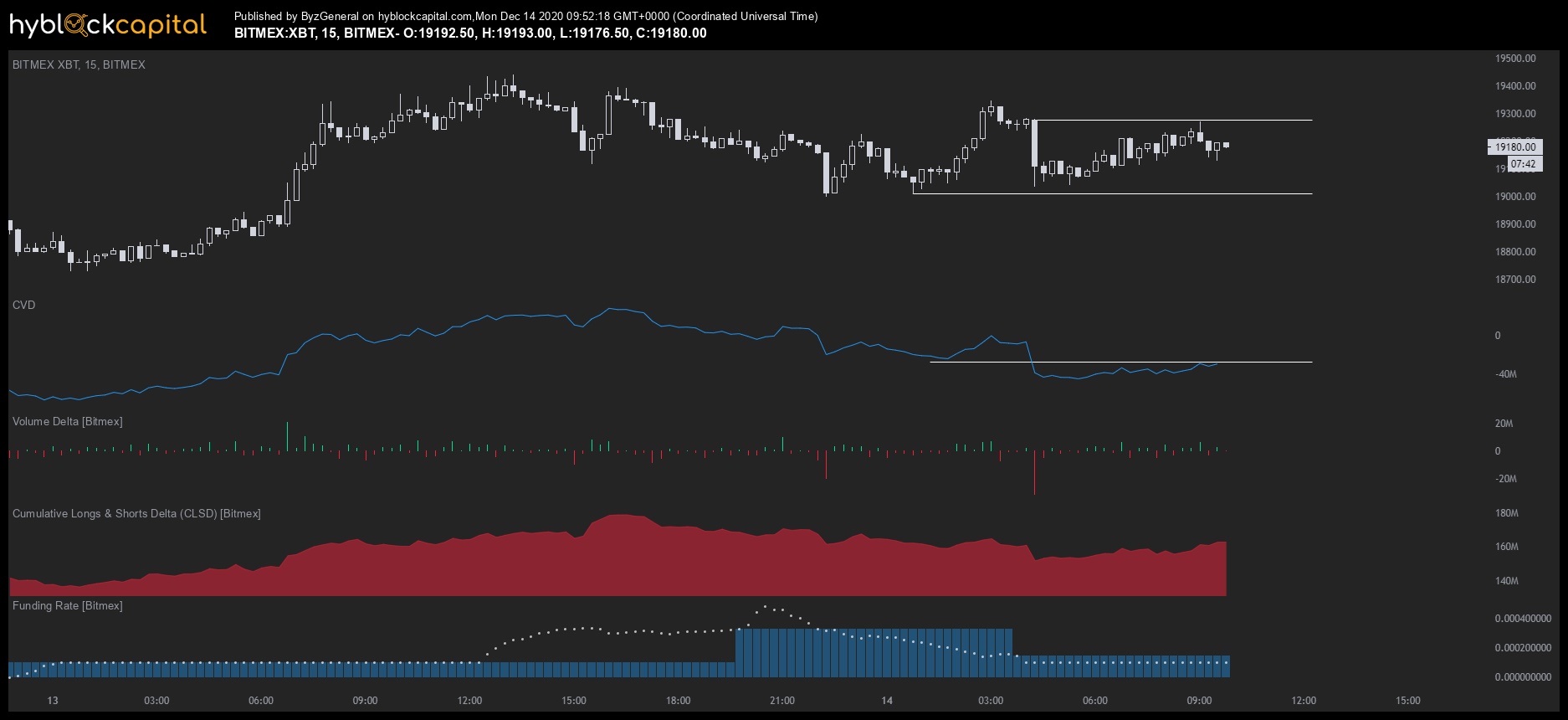
Task: Click the 07:42 candle countdown timer
Action: click(1524, 164)
